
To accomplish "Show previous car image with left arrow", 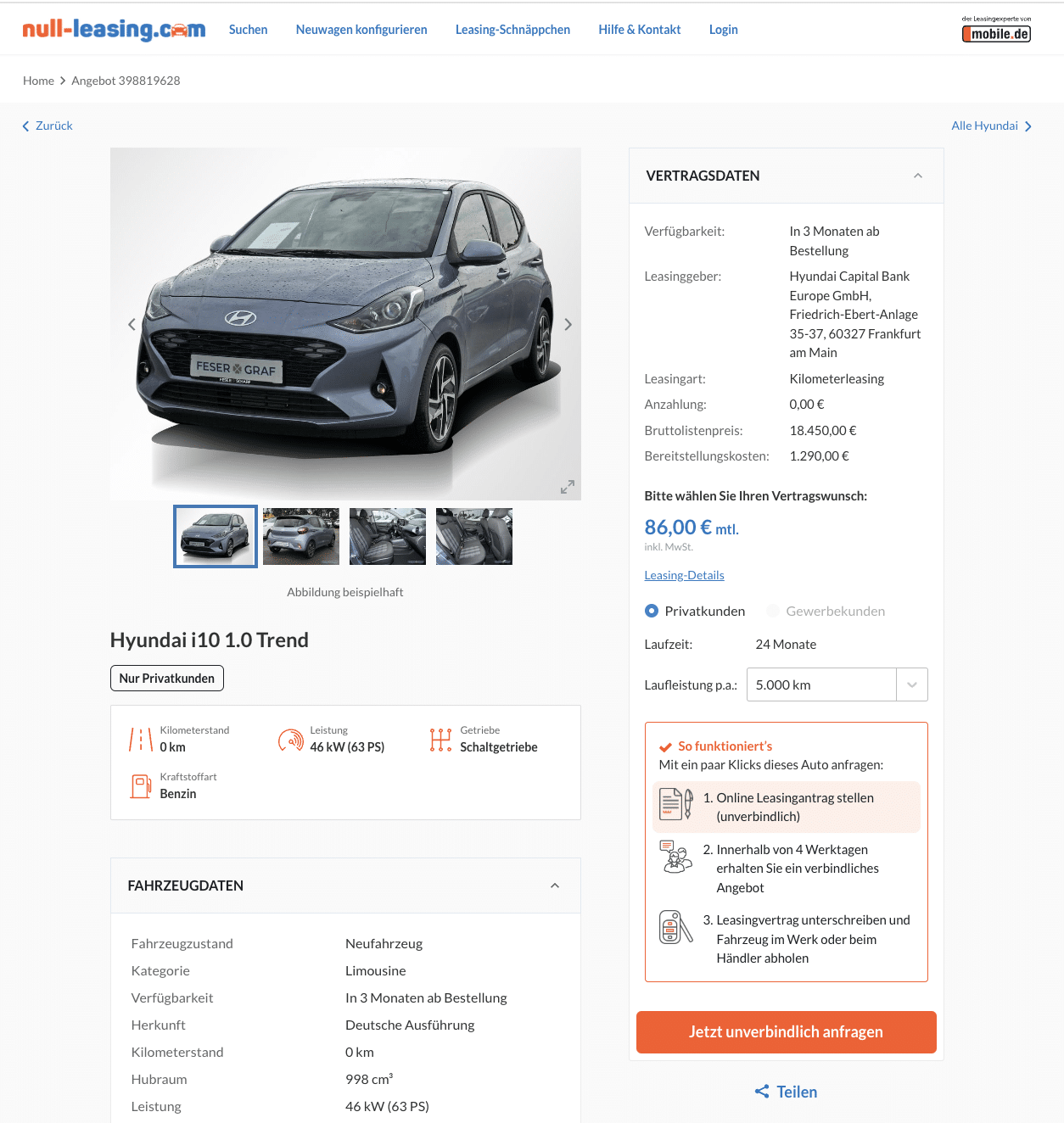I will click(132, 324).
